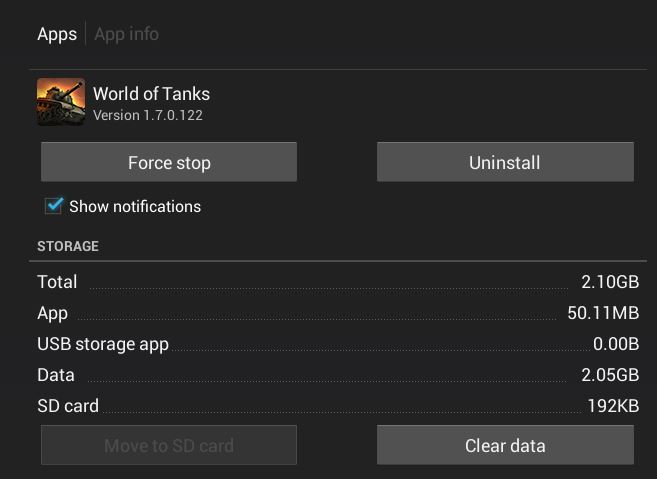Image resolution: width=657 pixels, height=479 pixels.
Task: Tap the Force stop button
Action: click(169, 162)
